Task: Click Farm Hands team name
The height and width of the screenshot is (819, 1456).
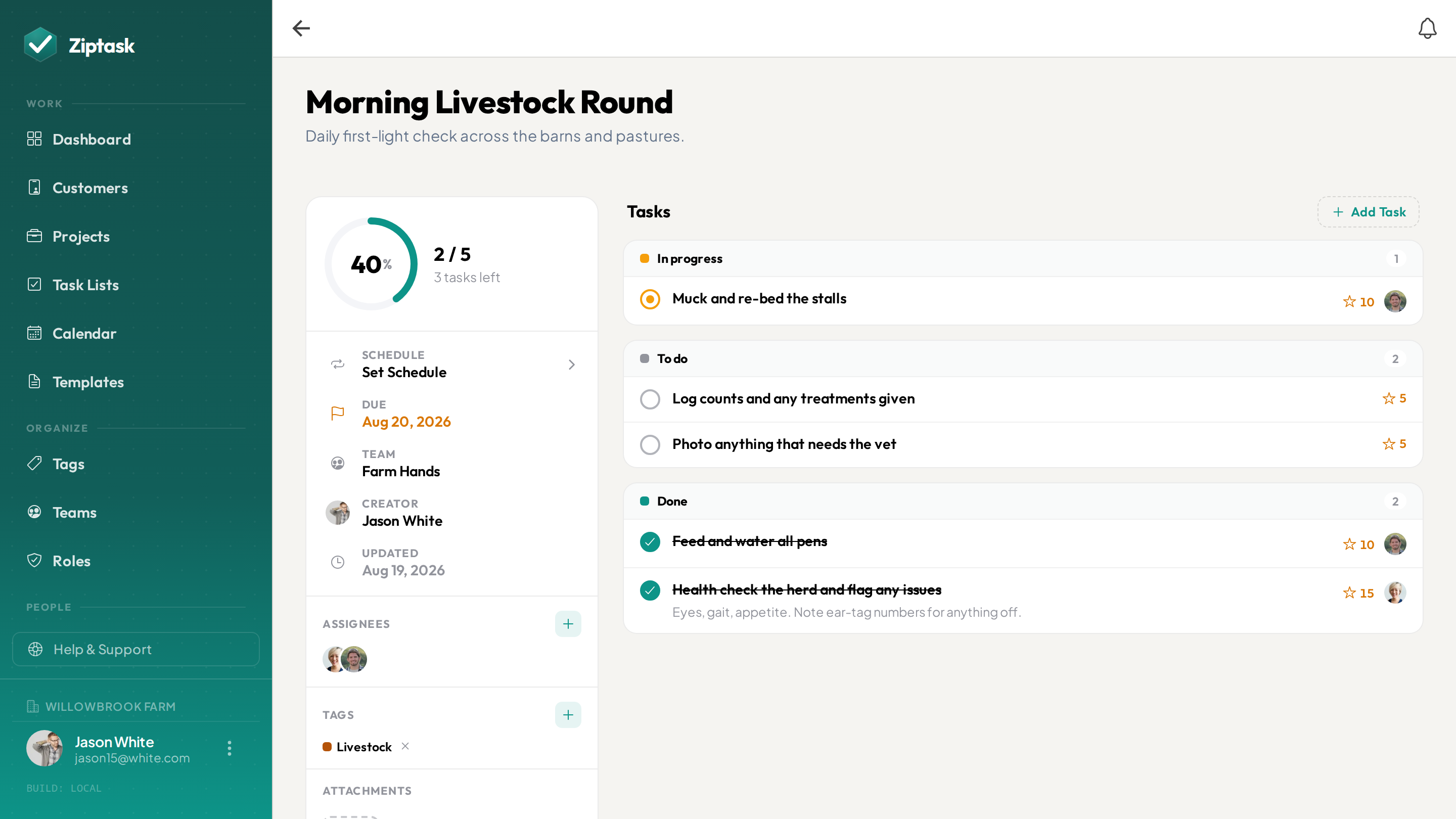Action: pyautogui.click(x=401, y=471)
